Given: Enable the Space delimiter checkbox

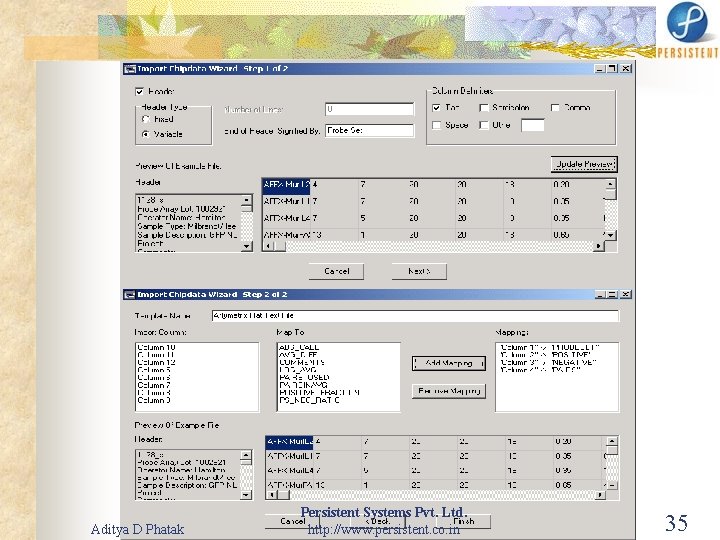Looking at the screenshot, I should click(436, 125).
